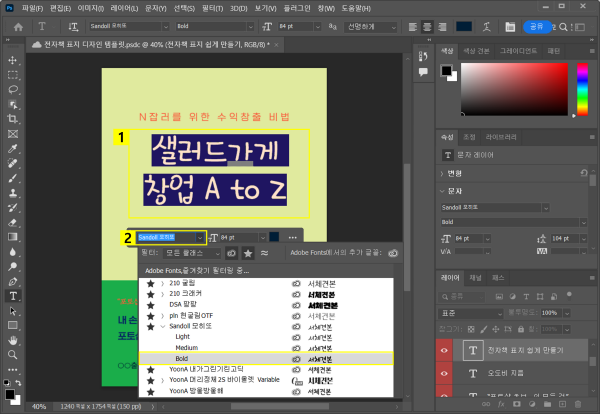Image resolution: width=600 pixels, height=414 pixels.
Task: Toggle favorites star filter in font list
Action: pyautogui.click(x=246, y=255)
